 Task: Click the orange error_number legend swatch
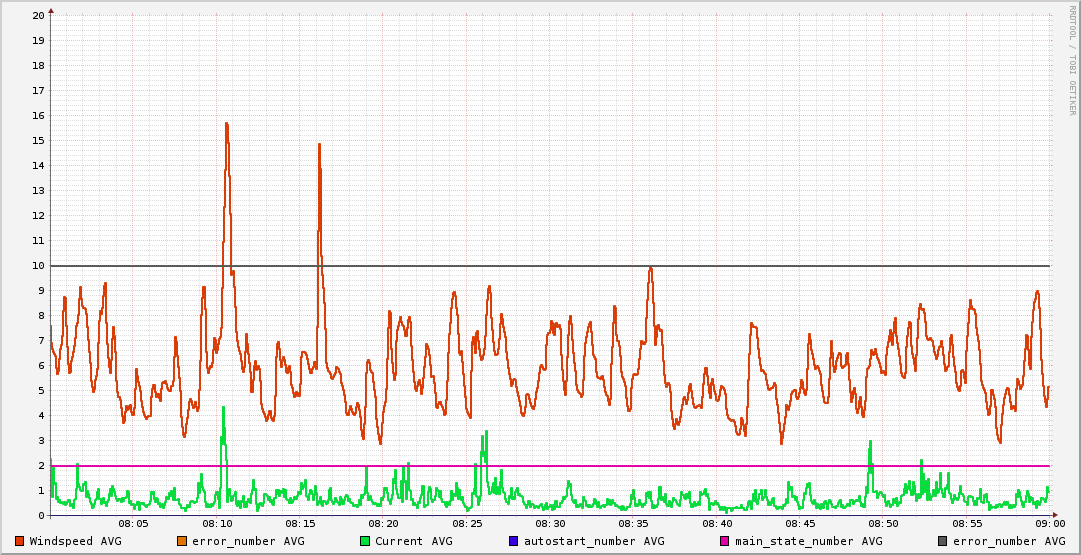coord(182,541)
